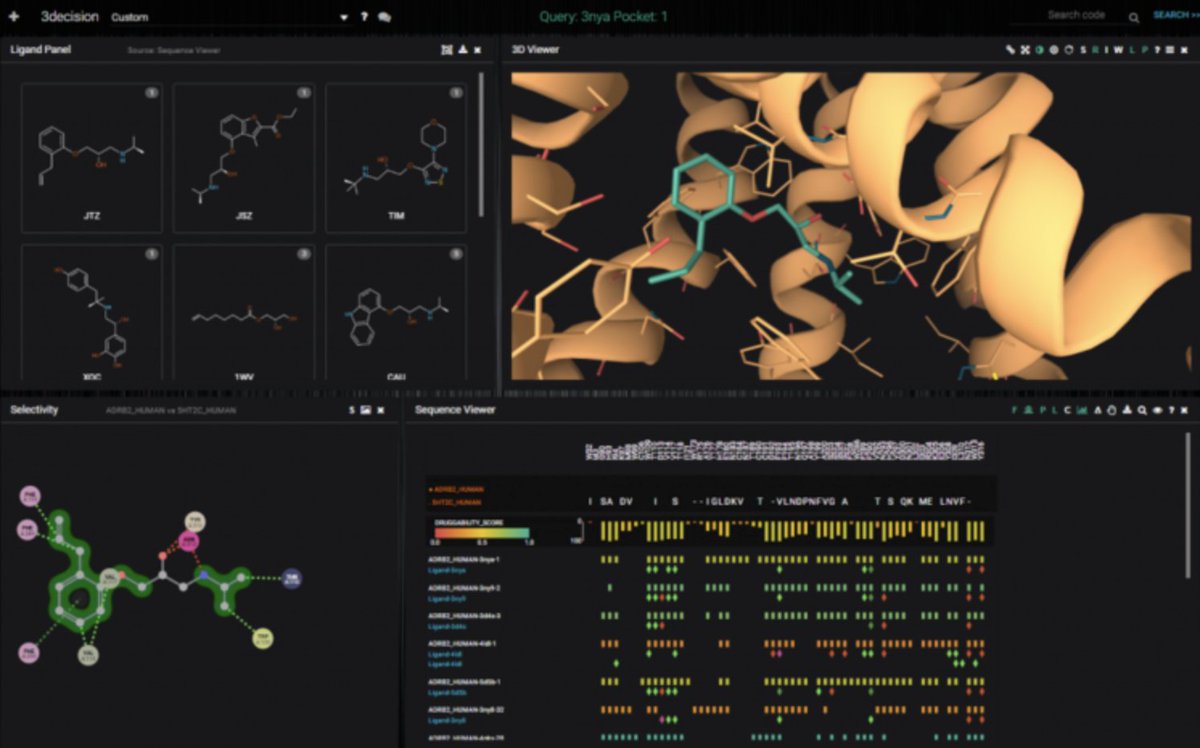
Task: Click the green person icon in Sequence Viewer toolbar
Action: click(1028, 410)
